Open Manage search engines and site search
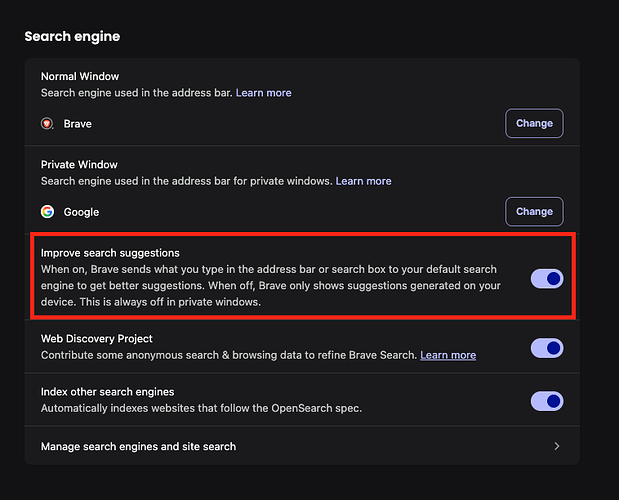 (138, 446)
